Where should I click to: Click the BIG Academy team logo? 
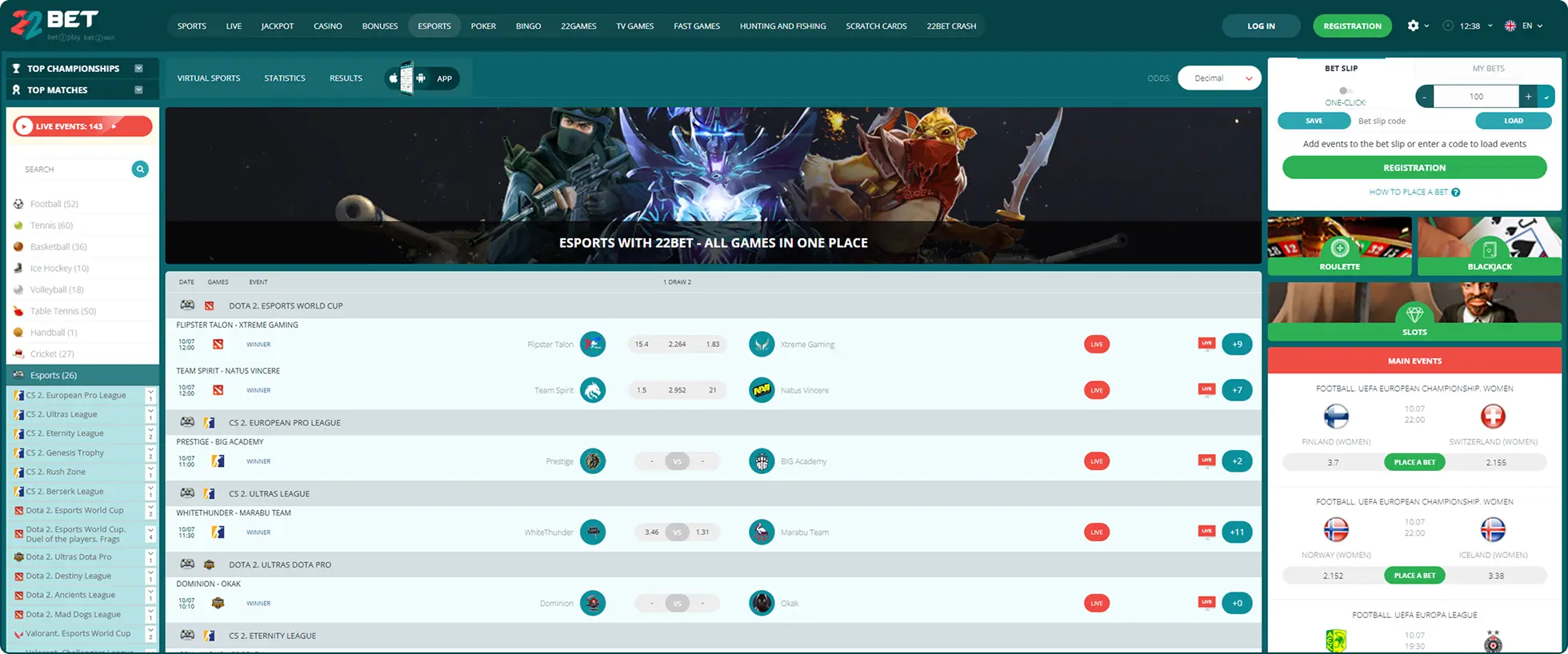[762, 461]
